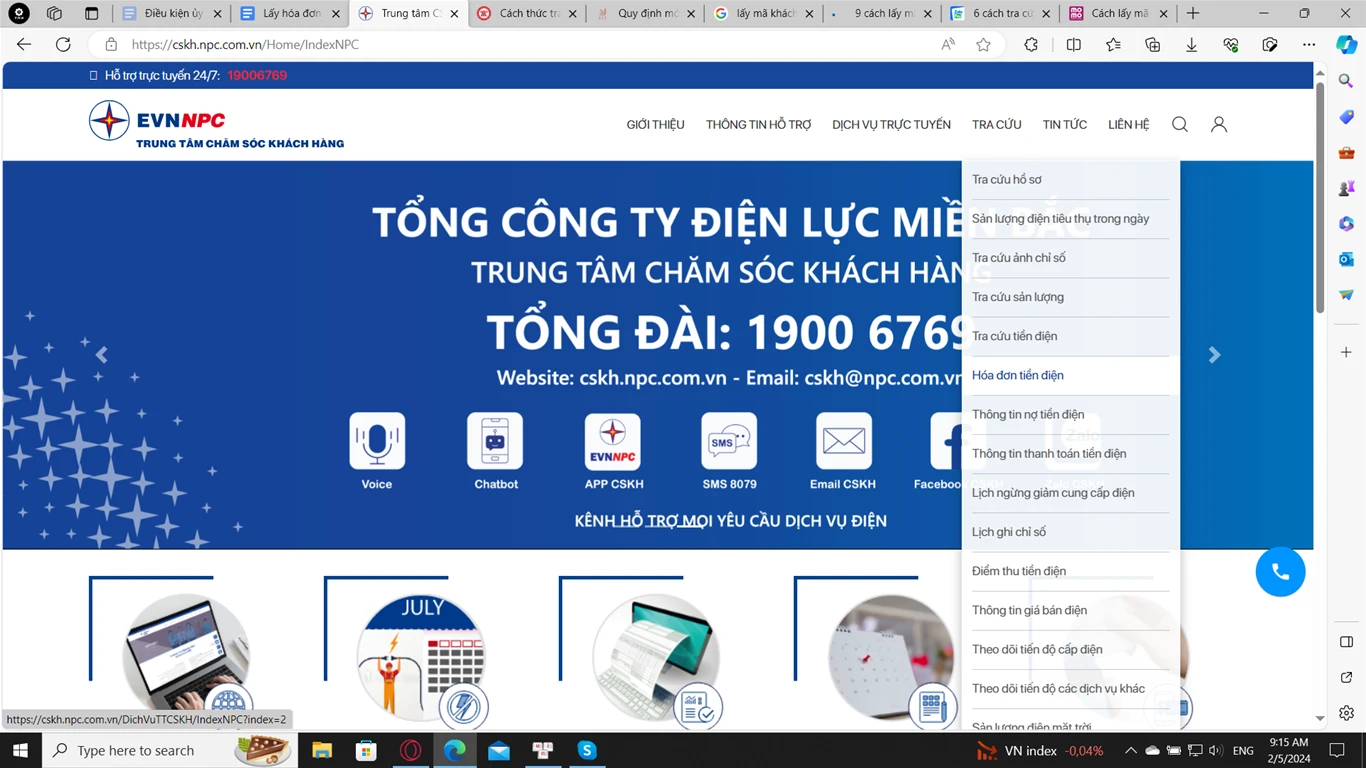1366x768 pixels.
Task: Choose Tra cứu tiền điện menu entry
Action: coord(1013,336)
